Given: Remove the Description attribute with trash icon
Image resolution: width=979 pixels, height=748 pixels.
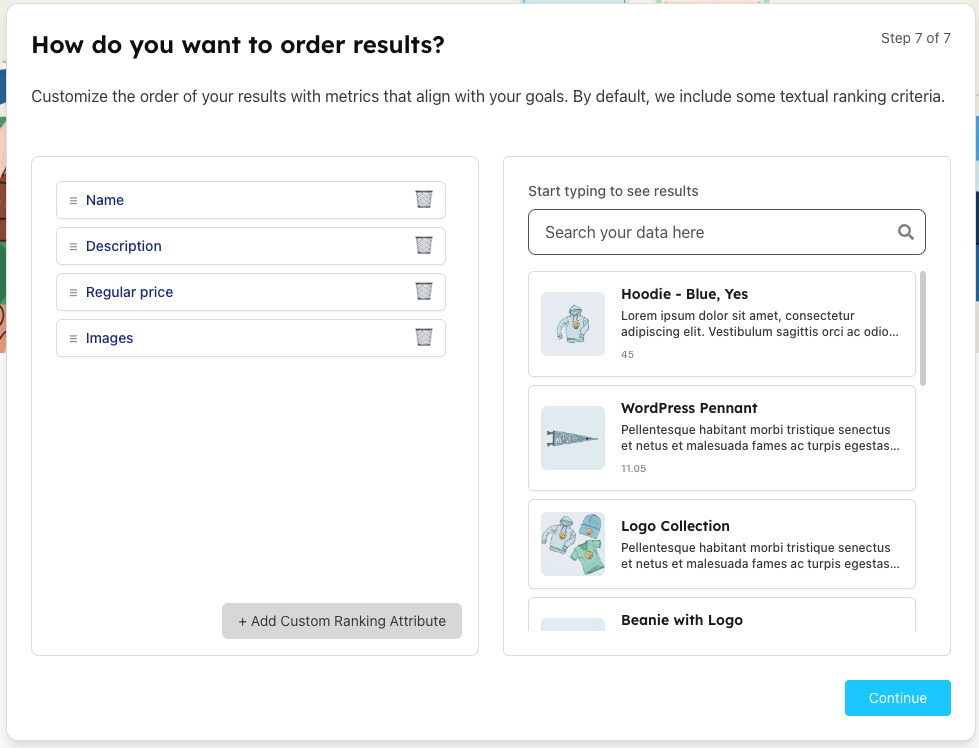Looking at the screenshot, I should [424, 246].
